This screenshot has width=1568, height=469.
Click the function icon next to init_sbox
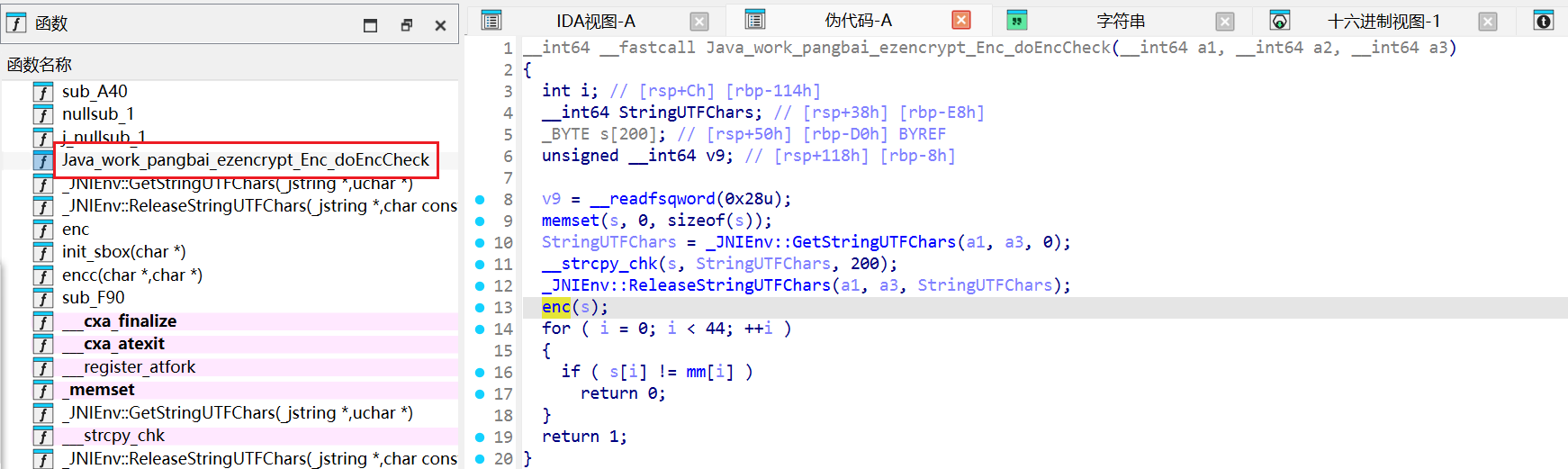(x=42, y=253)
